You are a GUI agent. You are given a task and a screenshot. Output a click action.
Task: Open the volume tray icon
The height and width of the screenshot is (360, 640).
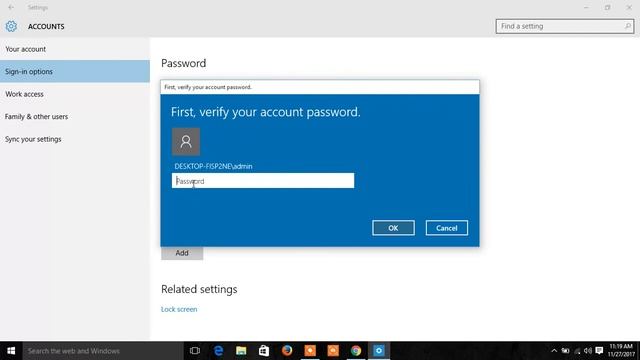588,351
